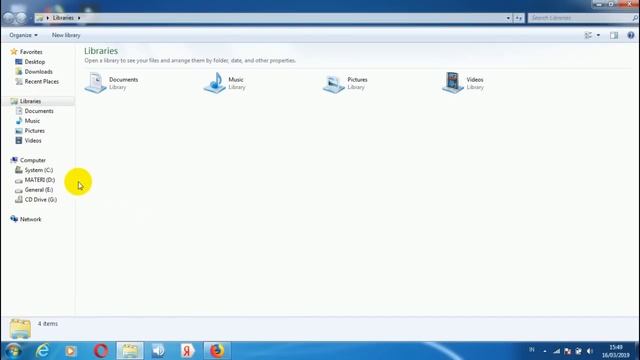Toggle the preview pane button
640x360 pixels.
coord(614,36)
